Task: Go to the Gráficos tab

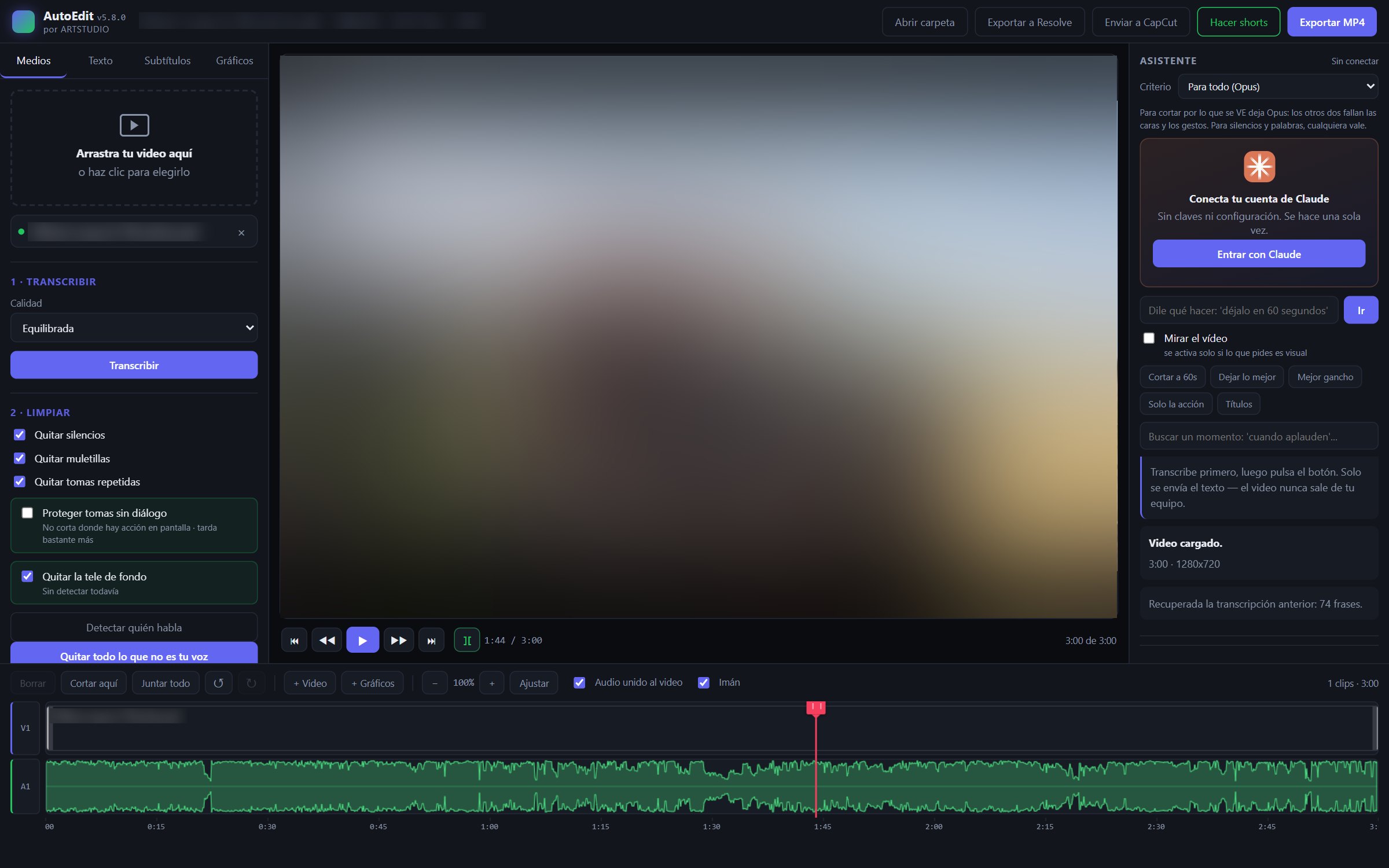Action: 234,60
